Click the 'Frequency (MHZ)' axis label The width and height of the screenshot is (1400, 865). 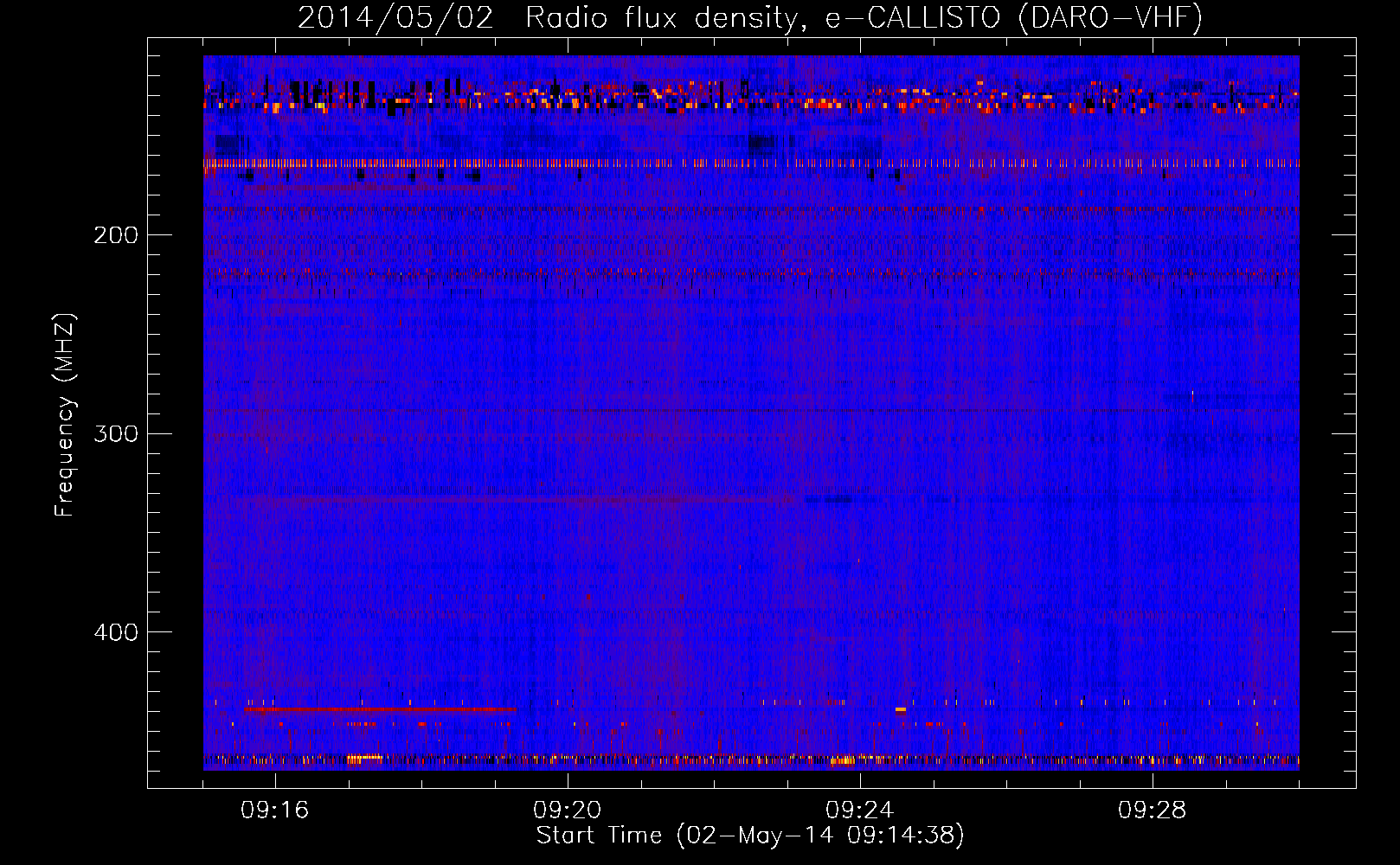click(x=65, y=414)
